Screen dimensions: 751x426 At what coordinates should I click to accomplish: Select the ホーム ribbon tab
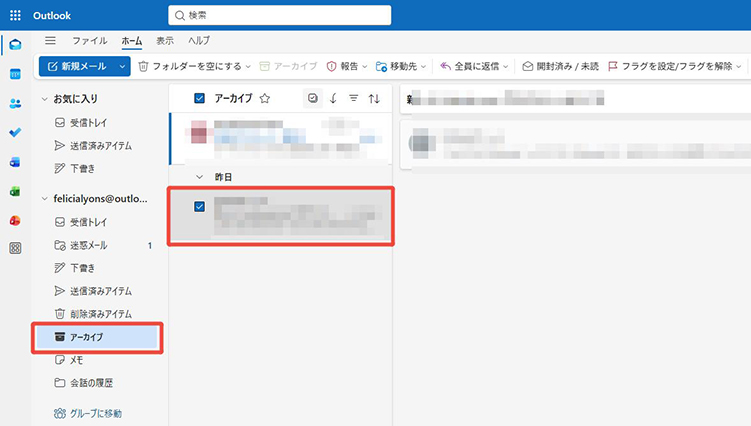[x=131, y=41]
